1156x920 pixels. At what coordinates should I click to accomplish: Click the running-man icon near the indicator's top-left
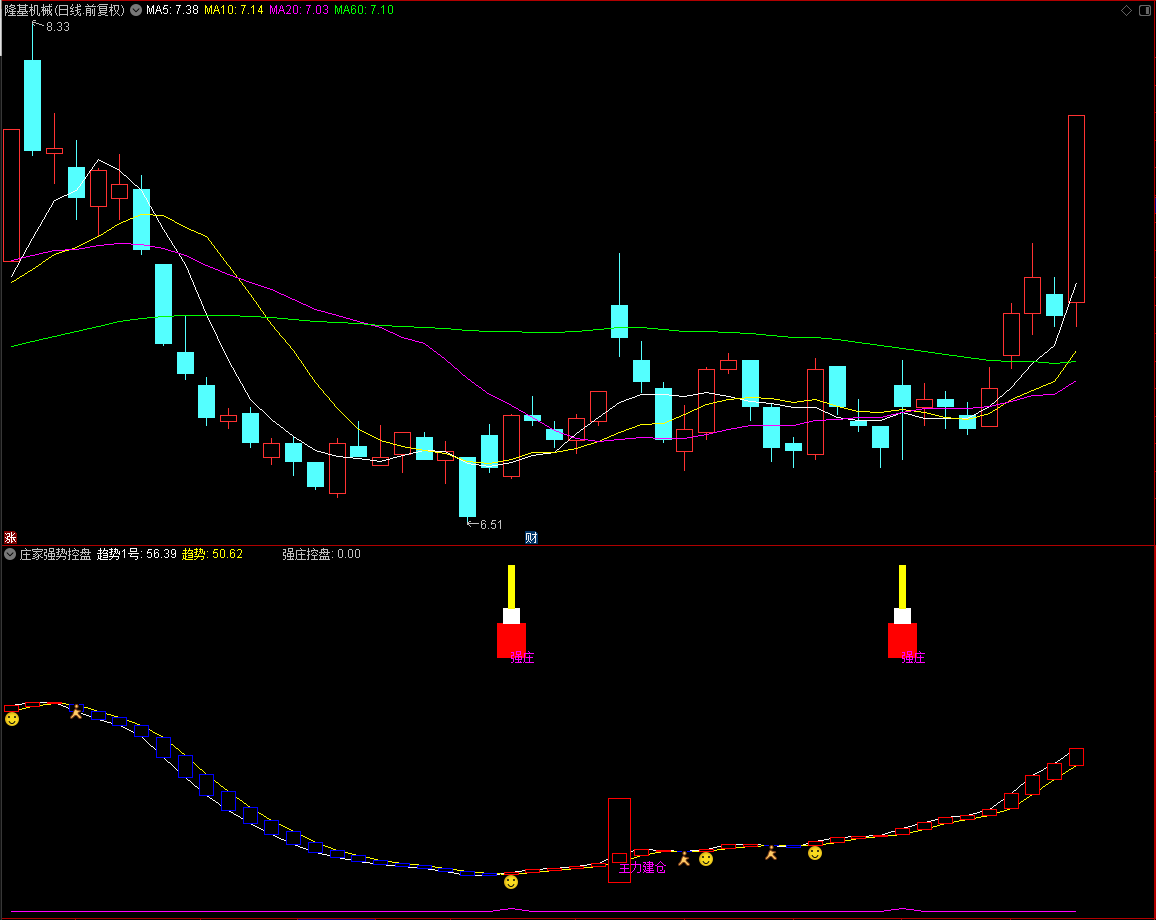(x=76, y=711)
